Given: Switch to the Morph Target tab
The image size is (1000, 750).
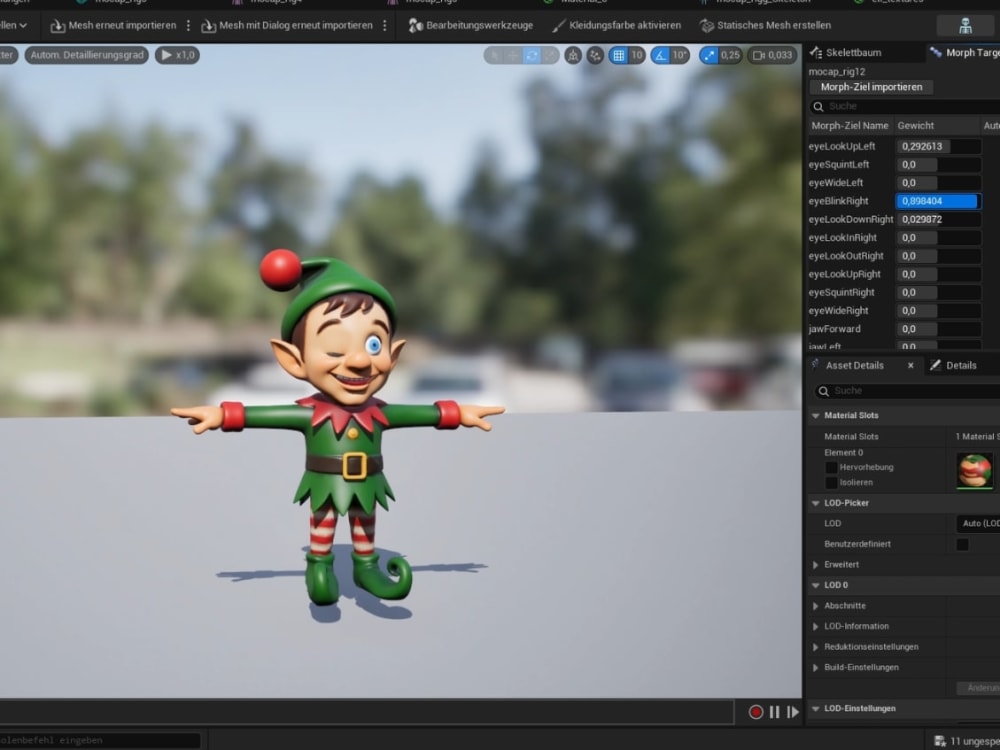Looking at the screenshot, I should pyautogui.click(x=964, y=53).
